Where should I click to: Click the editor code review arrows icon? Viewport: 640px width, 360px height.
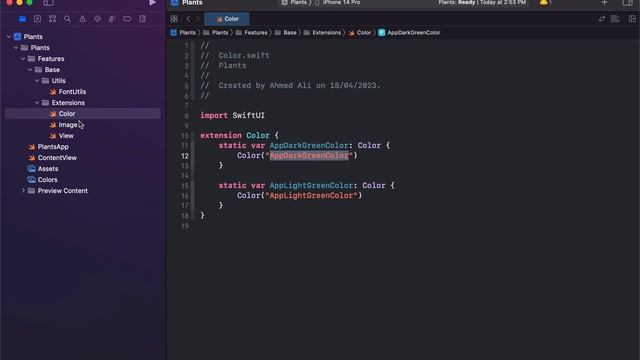[602, 19]
